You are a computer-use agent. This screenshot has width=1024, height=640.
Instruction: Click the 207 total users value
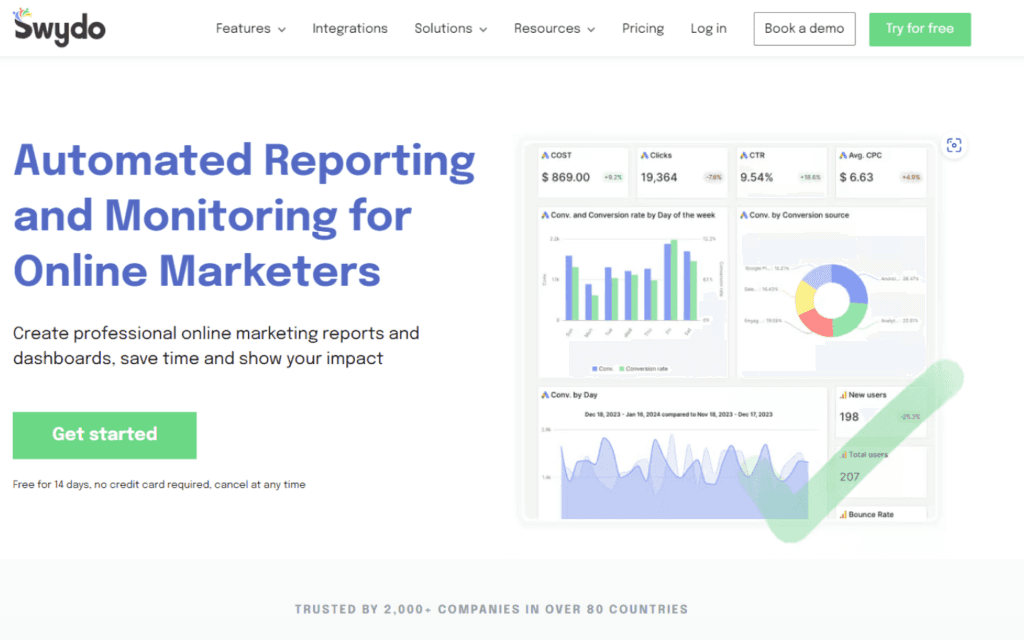tap(849, 477)
